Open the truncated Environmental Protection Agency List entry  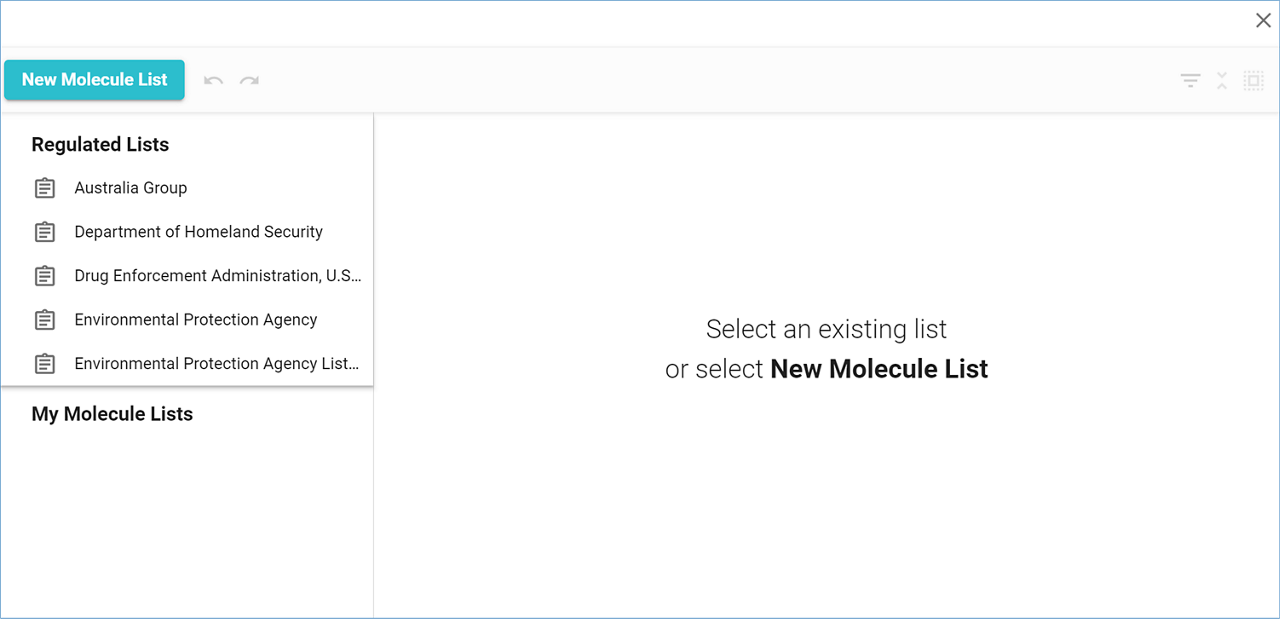click(216, 364)
